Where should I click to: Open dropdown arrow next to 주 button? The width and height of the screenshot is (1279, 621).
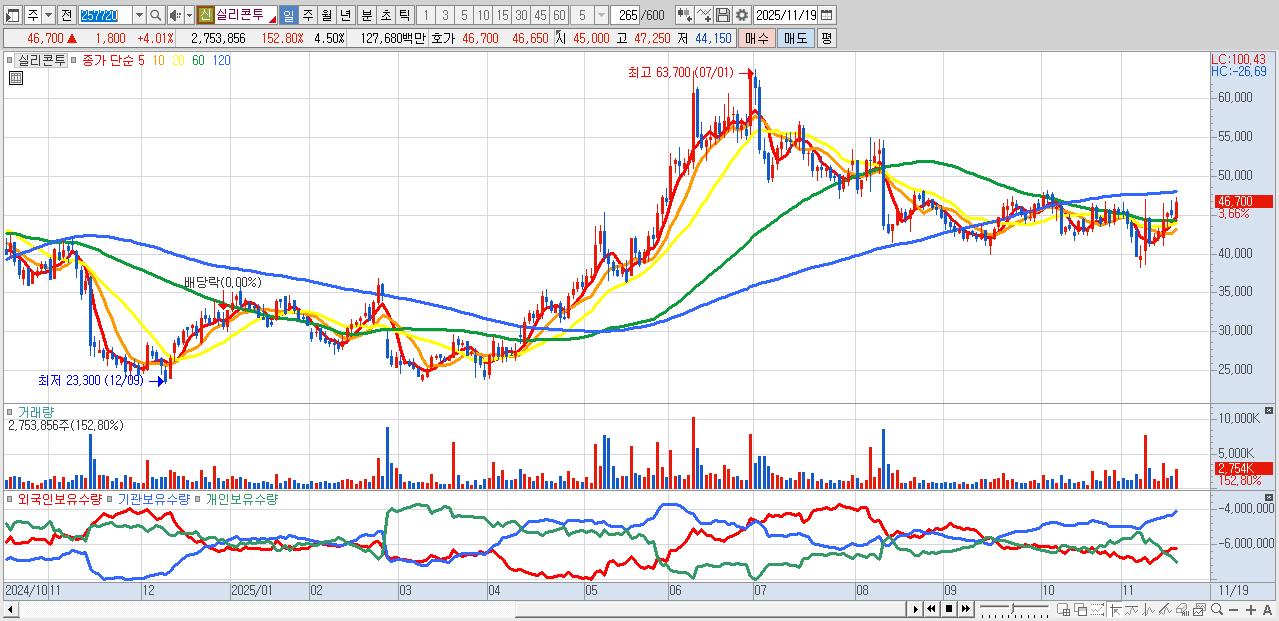pyautogui.click(x=48, y=15)
